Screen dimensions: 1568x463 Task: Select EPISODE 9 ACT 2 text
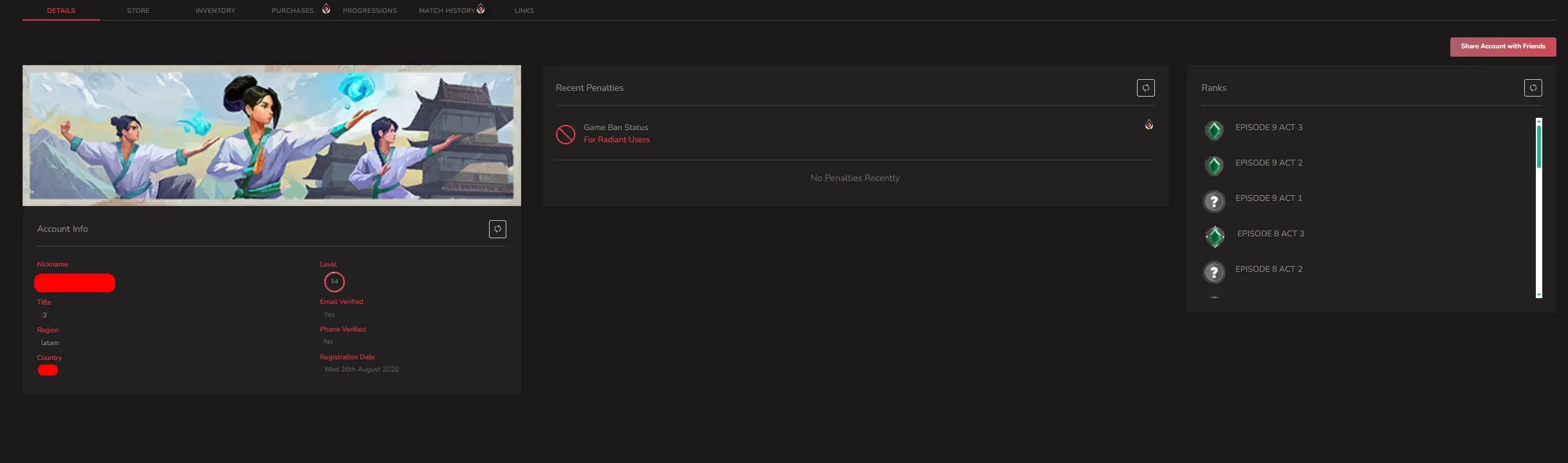pyautogui.click(x=1269, y=163)
